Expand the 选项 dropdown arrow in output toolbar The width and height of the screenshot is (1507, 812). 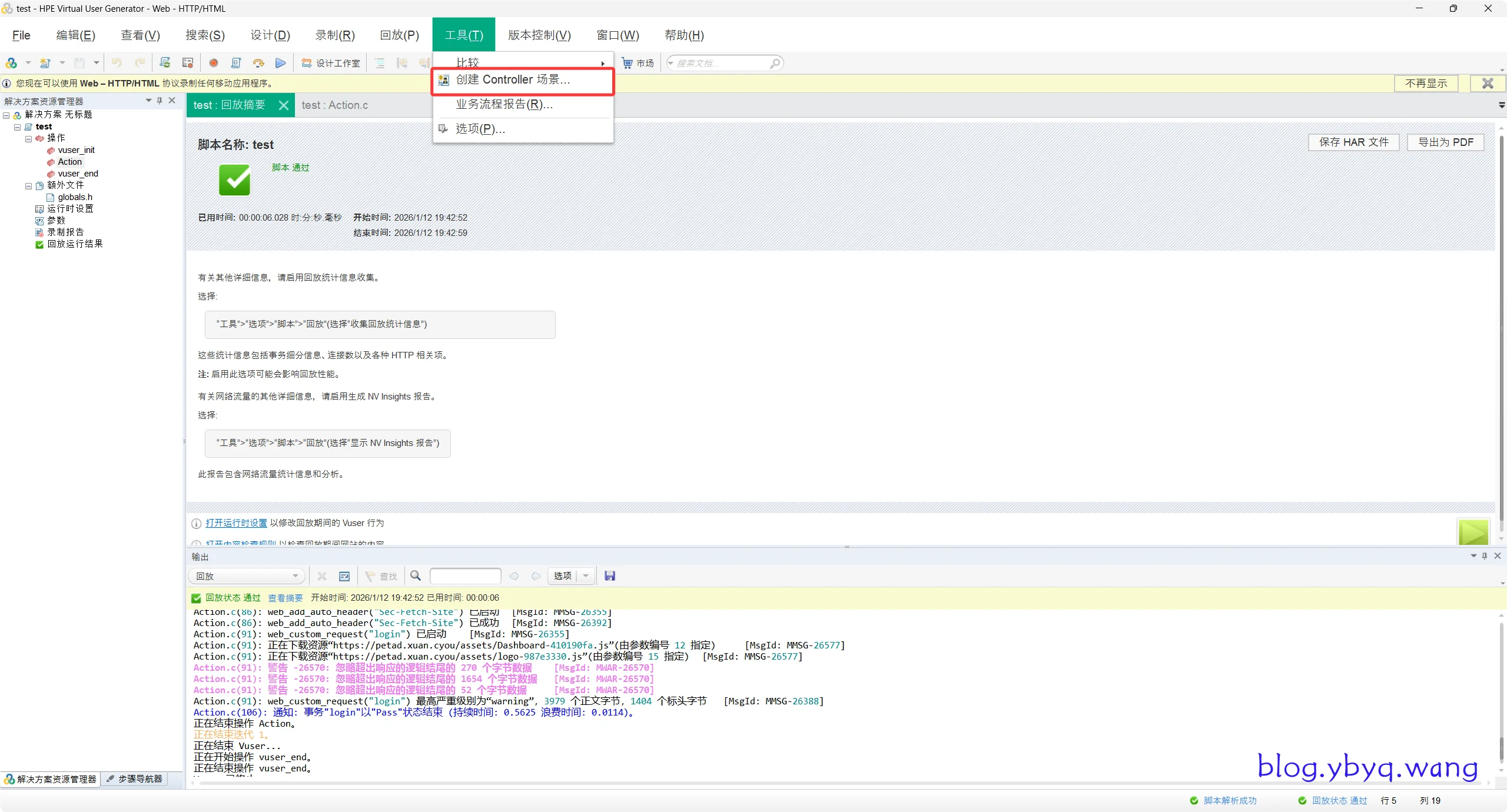pos(586,575)
